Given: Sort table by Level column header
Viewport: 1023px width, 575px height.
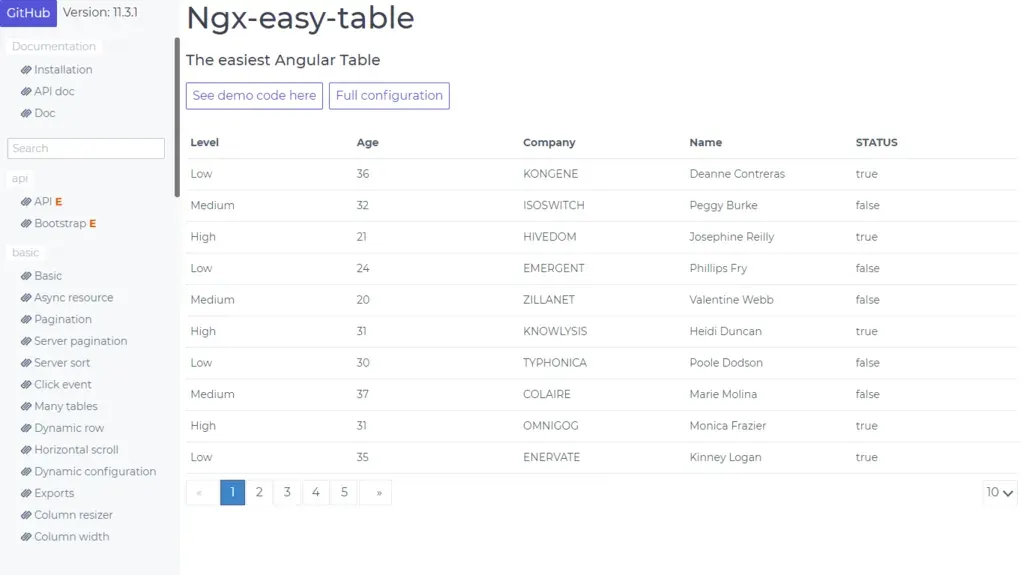Looking at the screenshot, I should pos(204,142).
